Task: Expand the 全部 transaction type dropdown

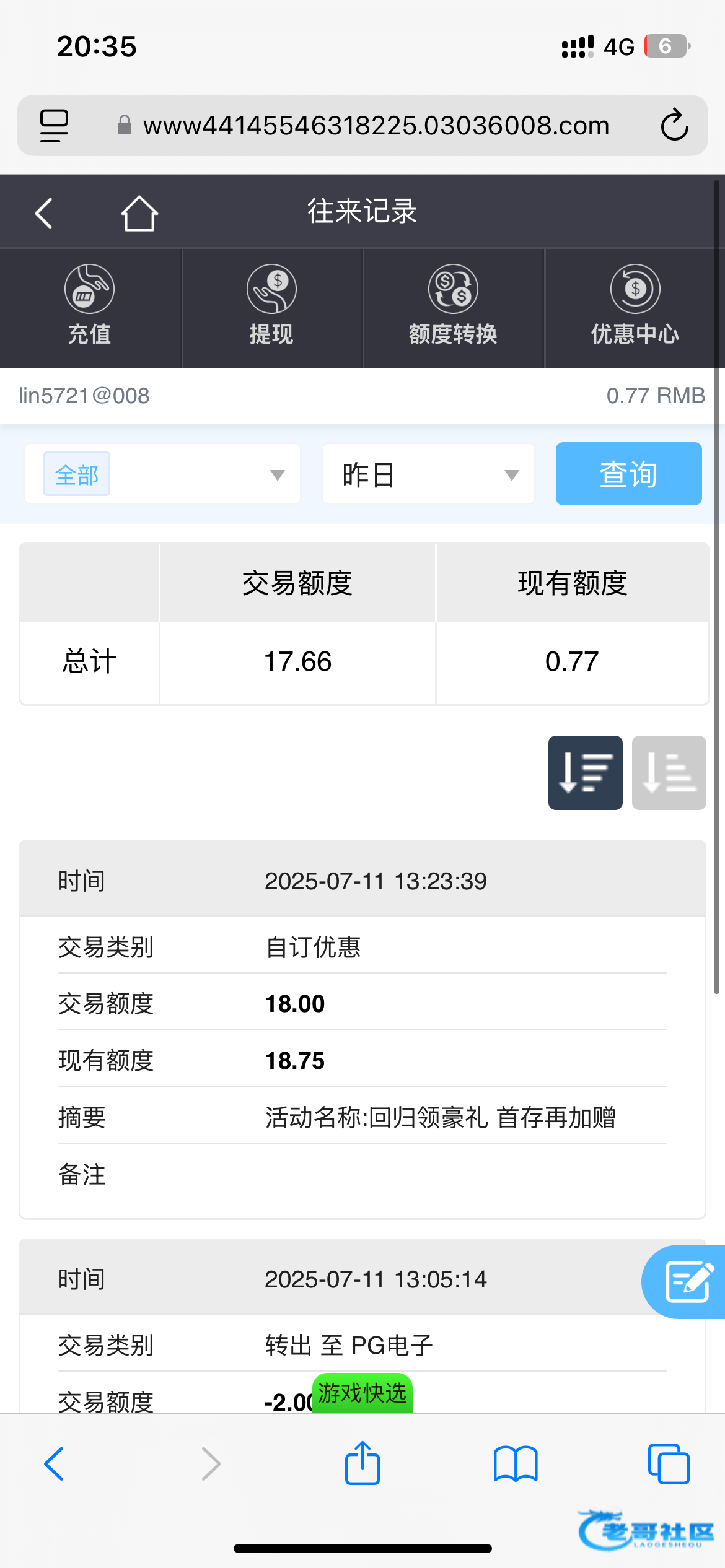Action: click(x=162, y=474)
